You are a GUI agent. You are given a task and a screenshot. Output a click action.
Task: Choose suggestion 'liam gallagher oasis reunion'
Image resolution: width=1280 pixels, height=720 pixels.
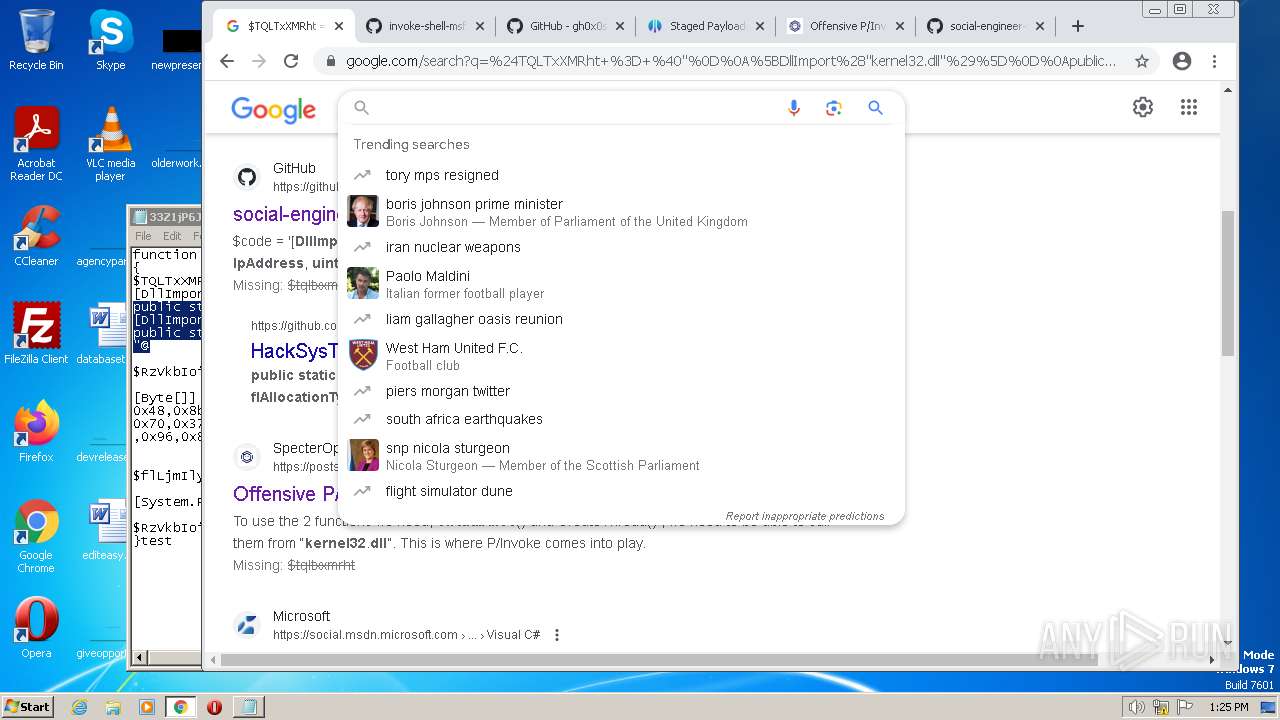pyautogui.click(x=621, y=319)
